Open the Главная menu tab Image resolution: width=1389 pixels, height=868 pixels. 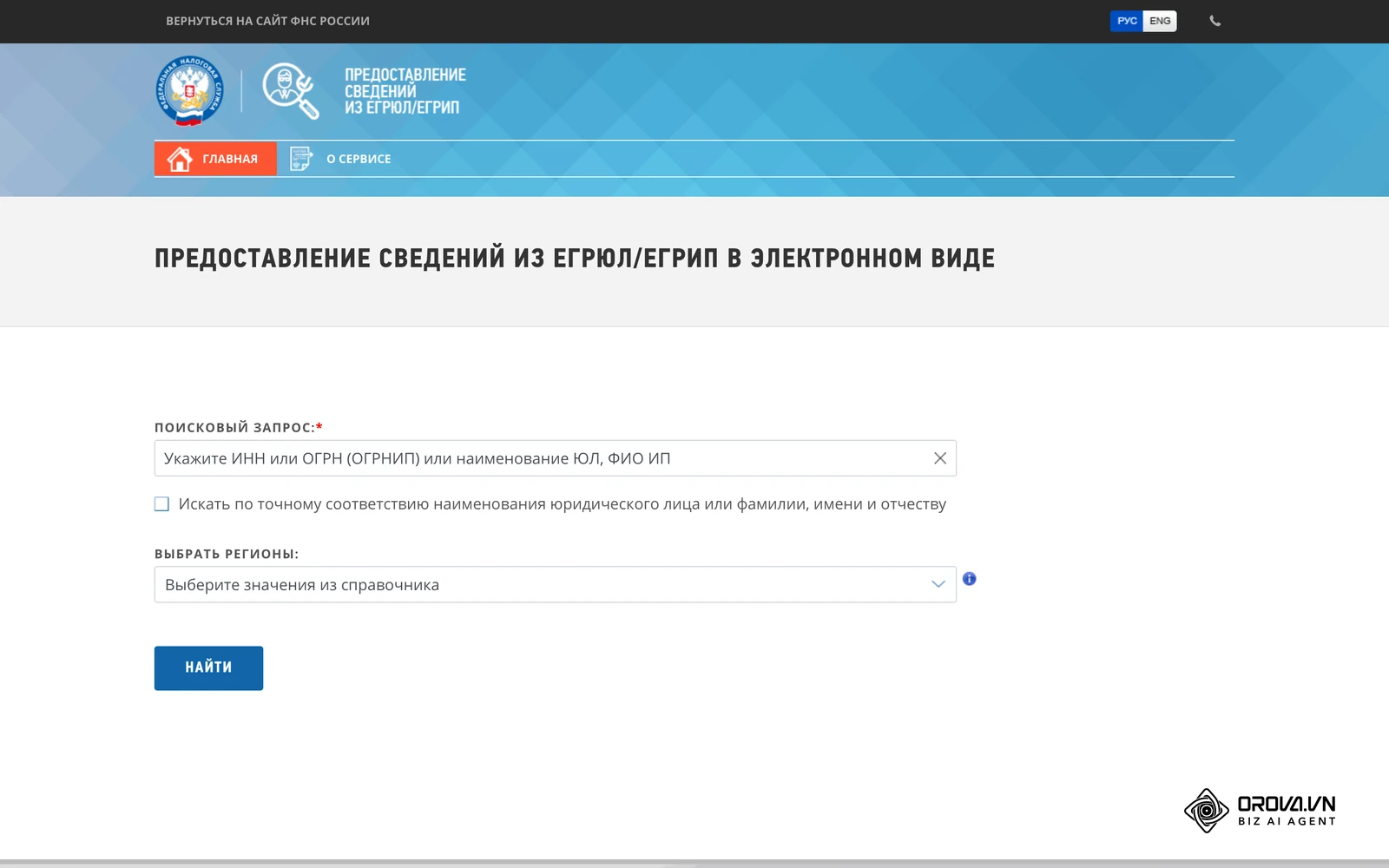pyautogui.click(x=215, y=159)
